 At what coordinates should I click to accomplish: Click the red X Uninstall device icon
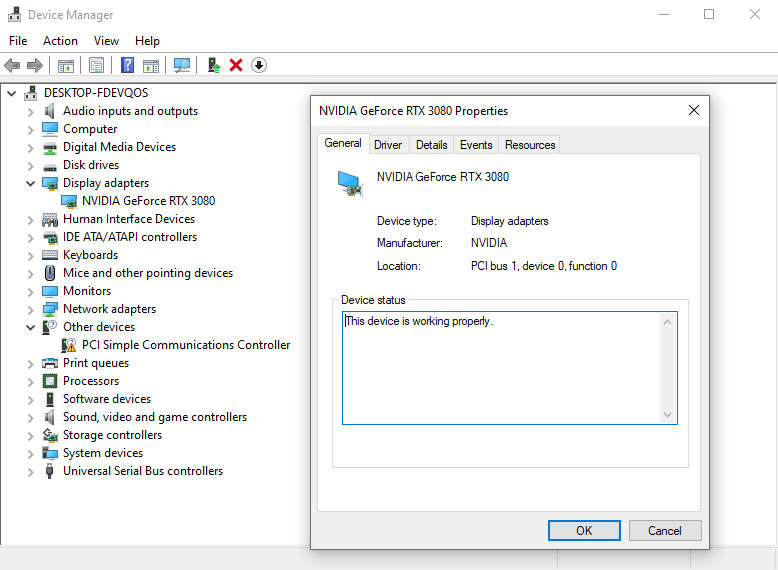coord(236,65)
